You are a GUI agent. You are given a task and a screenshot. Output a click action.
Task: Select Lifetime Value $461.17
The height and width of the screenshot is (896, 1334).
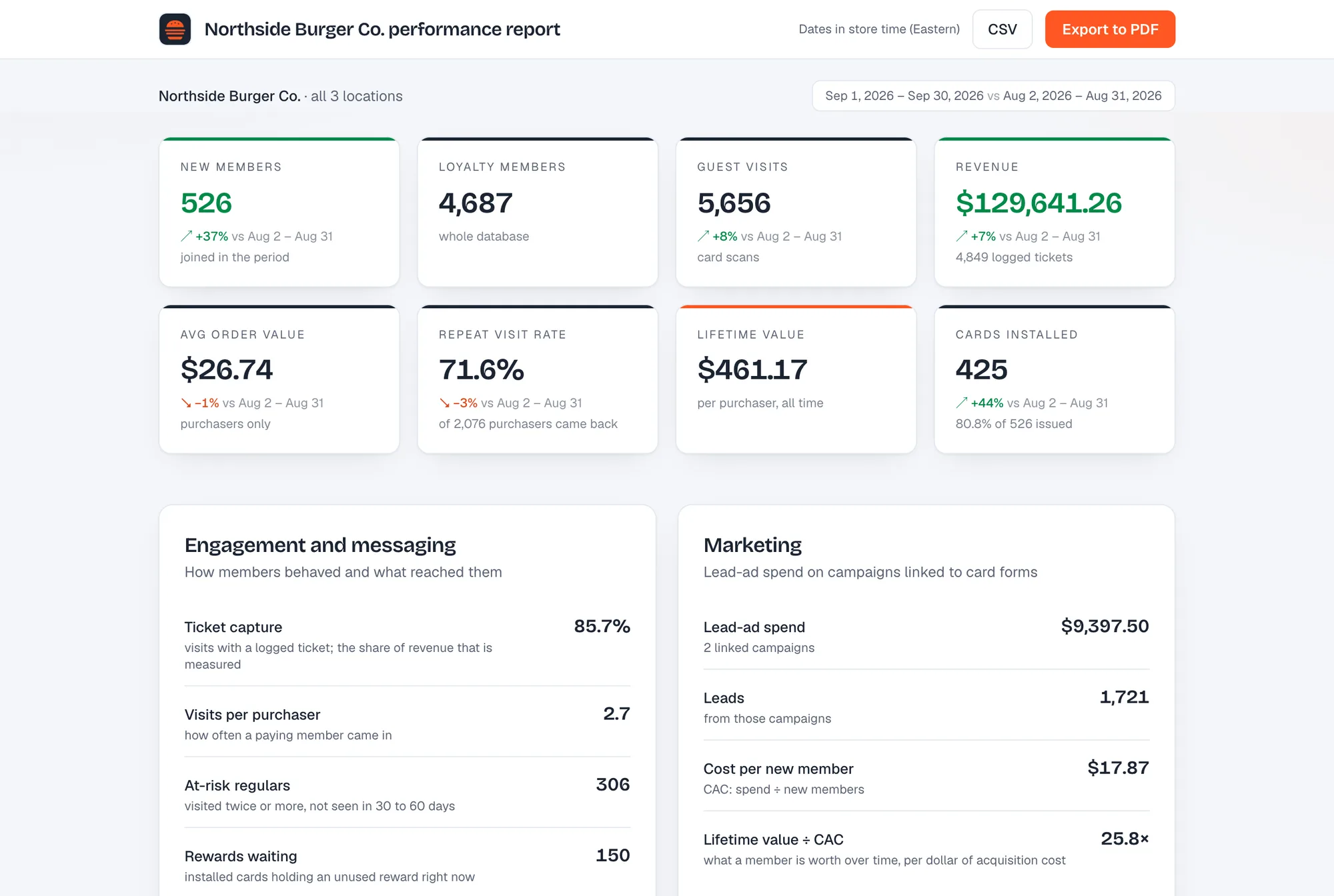[752, 369]
